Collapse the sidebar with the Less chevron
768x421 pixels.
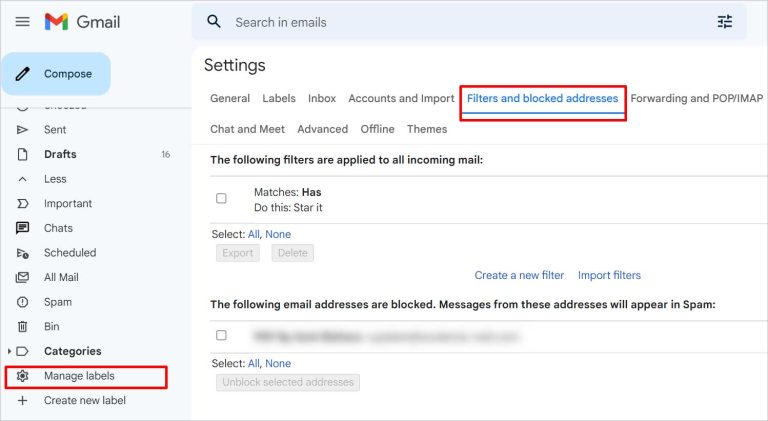pos(22,179)
